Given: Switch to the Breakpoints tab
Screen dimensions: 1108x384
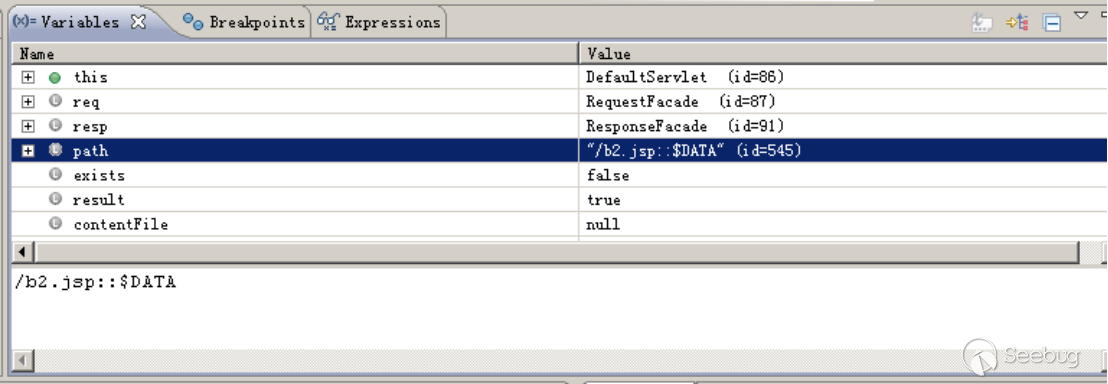Looking at the screenshot, I should click(244, 22).
